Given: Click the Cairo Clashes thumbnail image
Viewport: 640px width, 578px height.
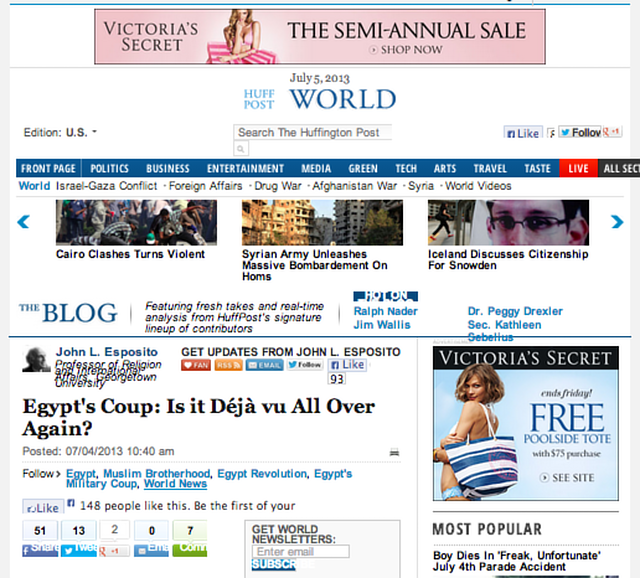Looking at the screenshot, I should point(136,222).
